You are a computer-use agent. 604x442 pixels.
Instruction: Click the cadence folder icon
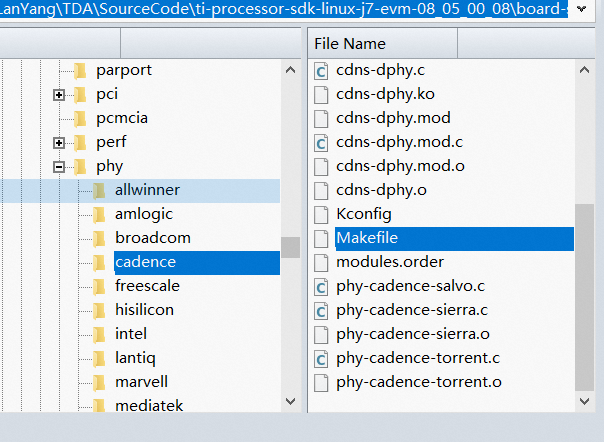(x=99, y=263)
